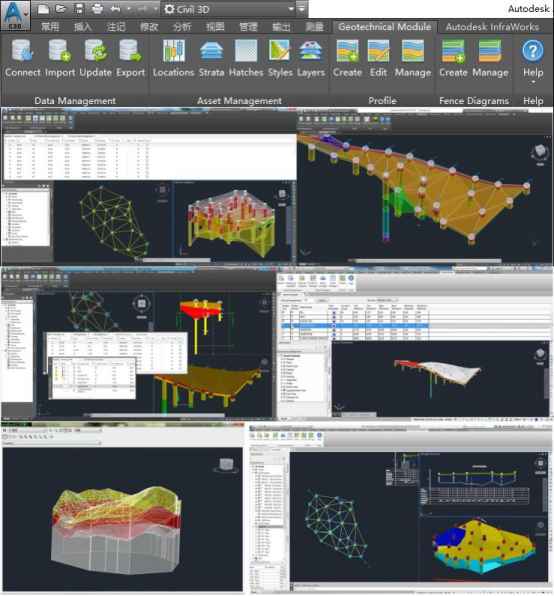Open the Styles tool

[x=280, y=51]
